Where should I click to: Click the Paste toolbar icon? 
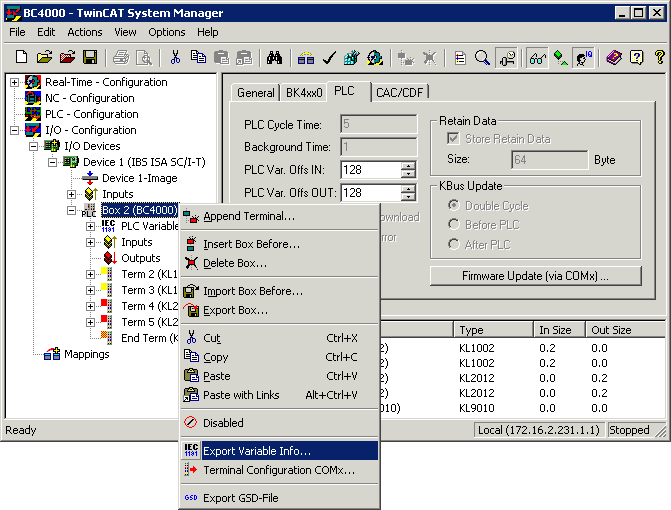pyautogui.click(x=221, y=57)
